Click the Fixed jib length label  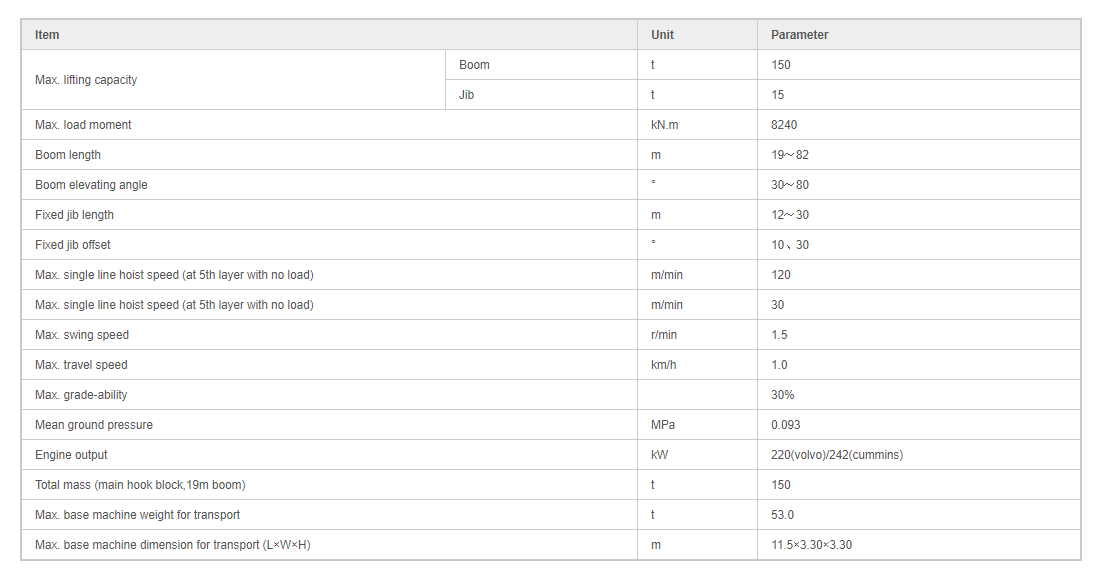point(74,215)
